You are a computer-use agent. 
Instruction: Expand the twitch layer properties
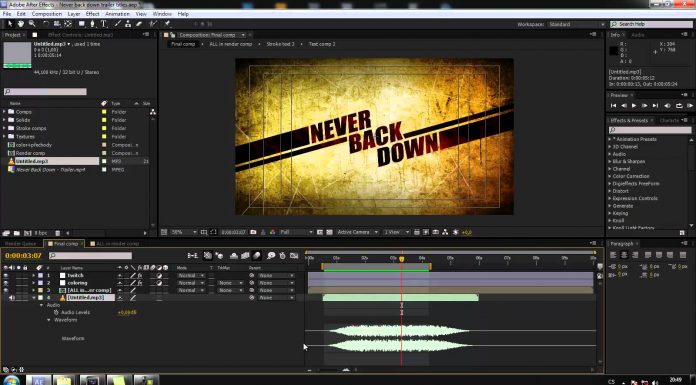point(33,275)
